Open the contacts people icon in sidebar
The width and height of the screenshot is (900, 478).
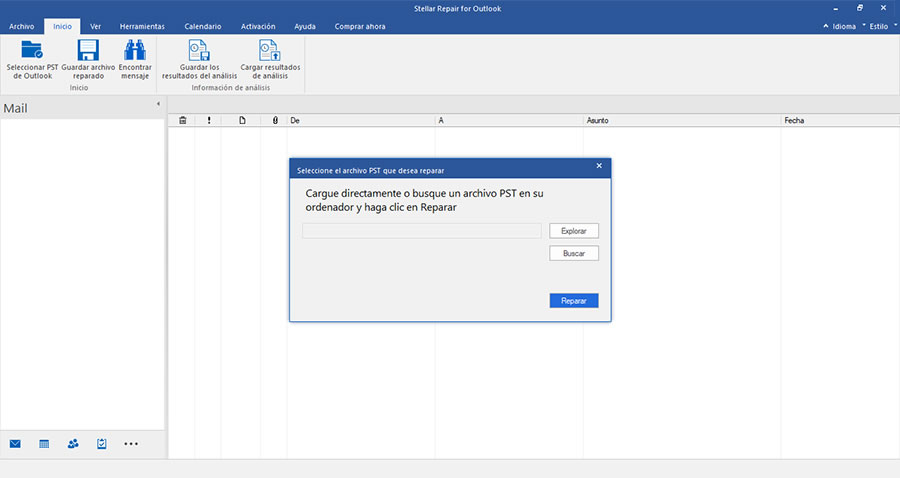pyautogui.click(x=73, y=444)
